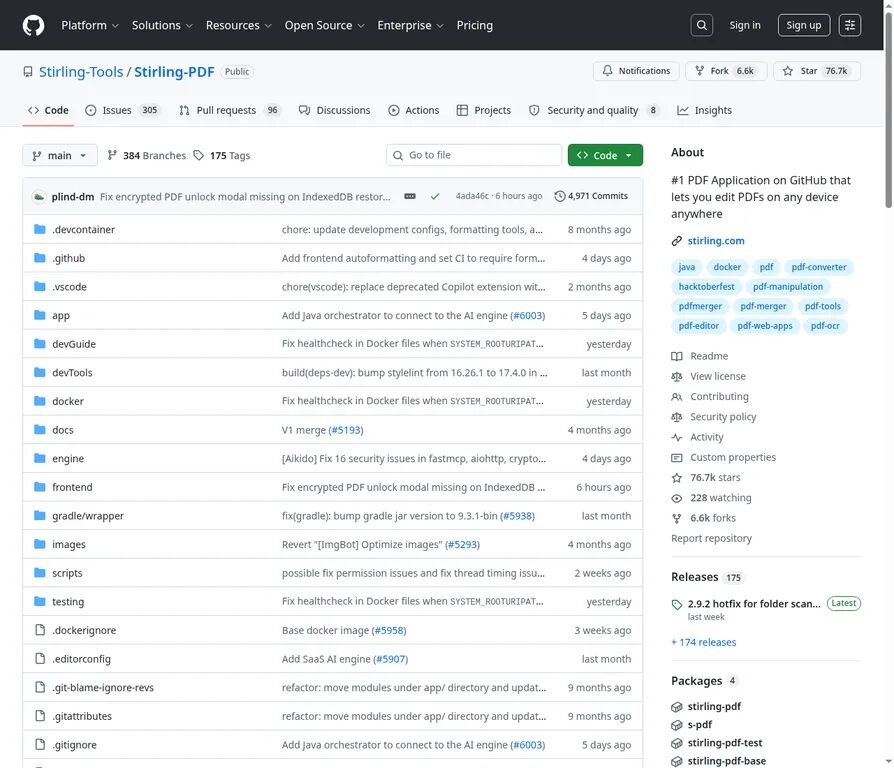Click the pdf-converter topic tag
This screenshot has width=894, height=768.
click(x=819, y=267)
